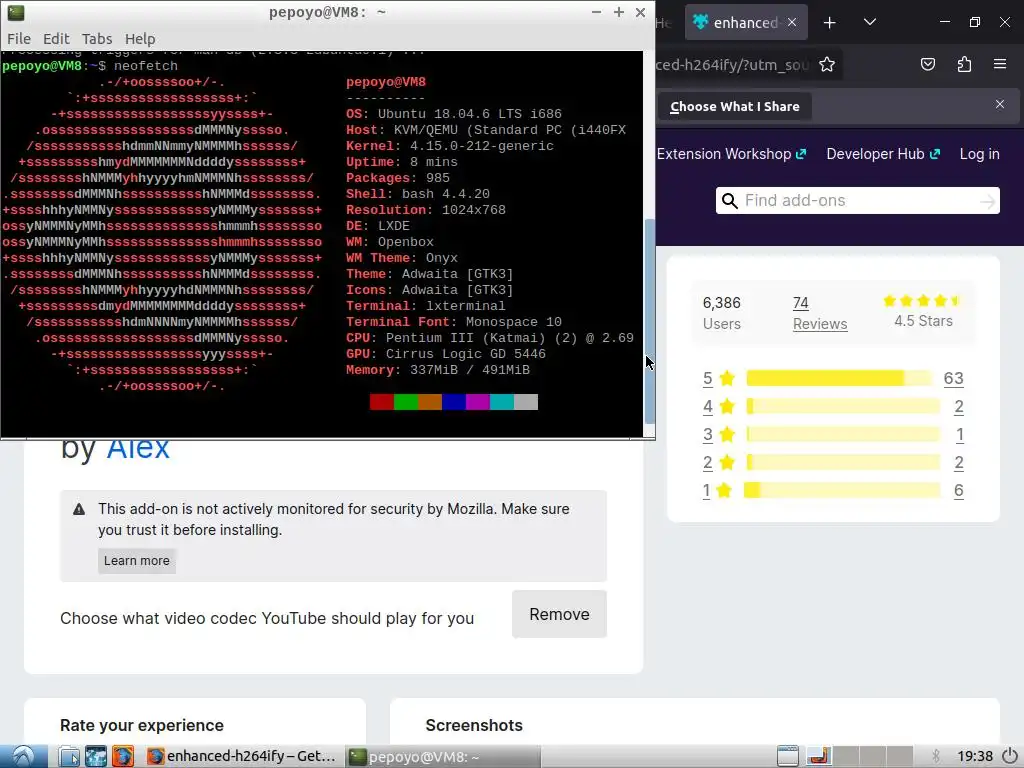Click the 6 count for 1 star
Image resolution: width=1024 pixels, height=768 pixels.
pyautogui.click(x=959, y=490)
